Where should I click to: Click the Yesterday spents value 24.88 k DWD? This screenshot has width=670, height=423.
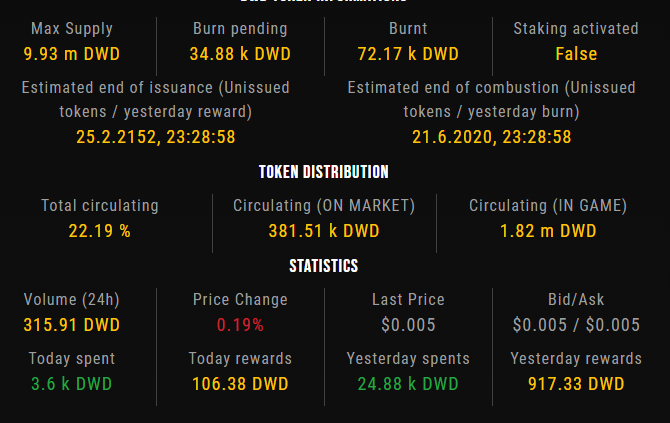408,384
